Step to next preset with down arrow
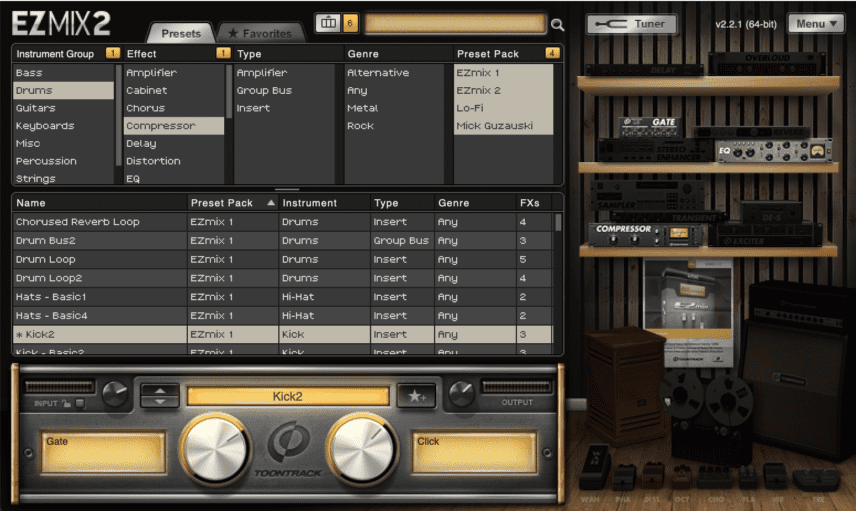This screenshot has height=511, width=856. 160,402
